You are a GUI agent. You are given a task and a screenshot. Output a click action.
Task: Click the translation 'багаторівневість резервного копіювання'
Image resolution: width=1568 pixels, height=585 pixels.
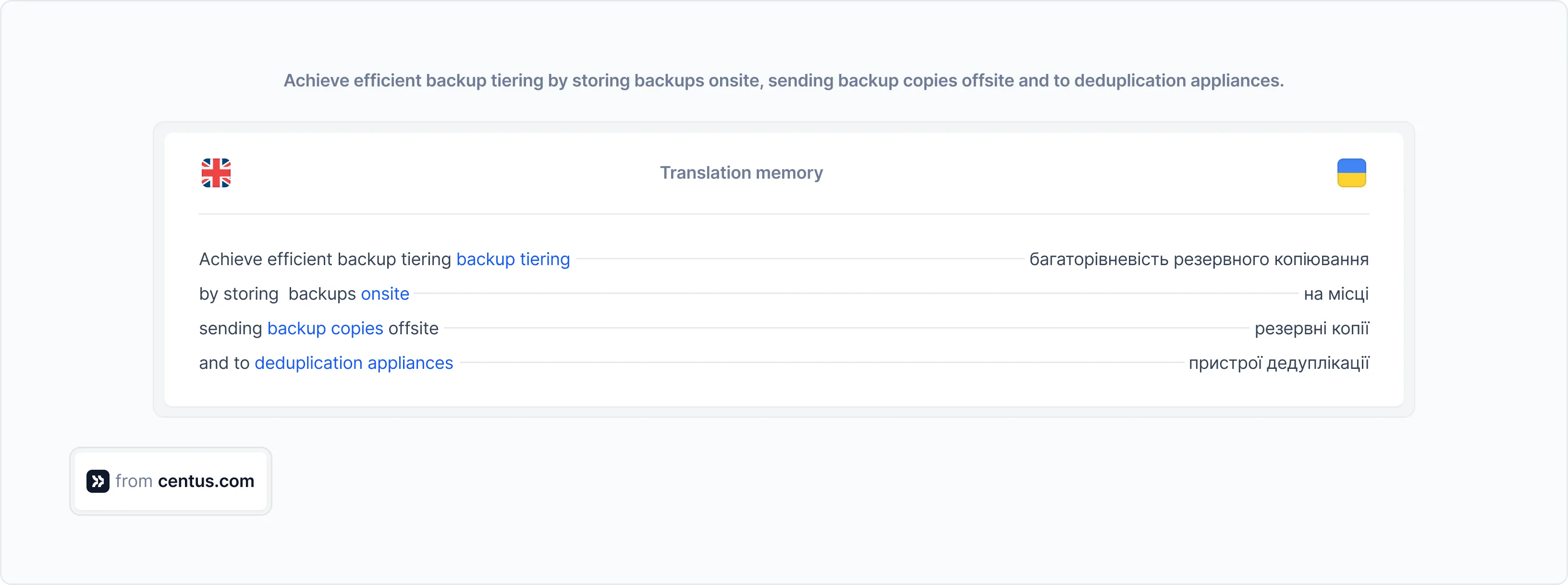tap(1199, 259)
